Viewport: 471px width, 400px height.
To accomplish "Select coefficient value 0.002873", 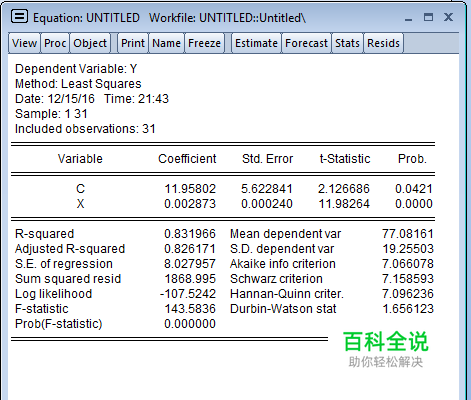I will 190,204.
